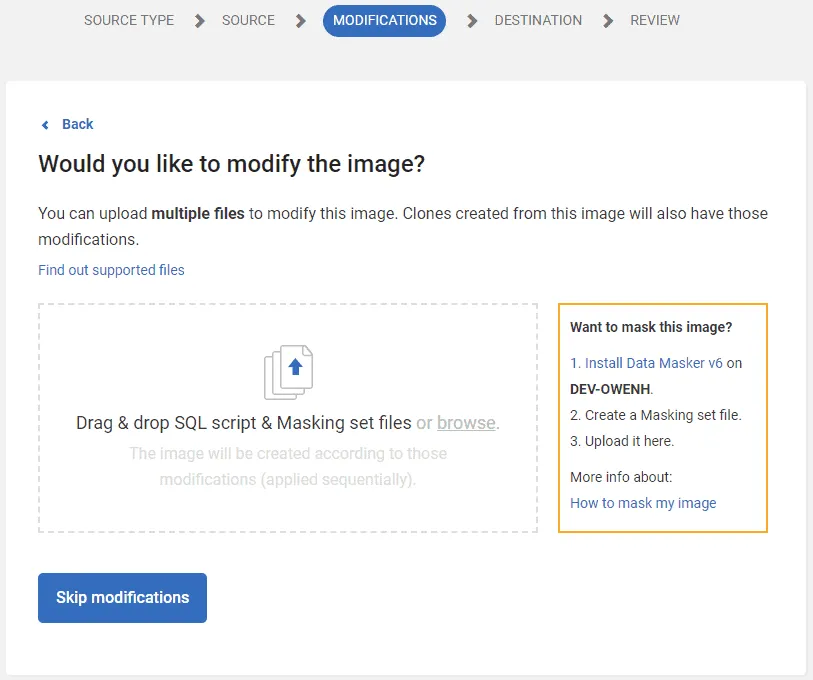The height and width of the screenshot is (680, 813).
Task: Open the 'How to mask my image' link
Action: (x=643, y=503)
